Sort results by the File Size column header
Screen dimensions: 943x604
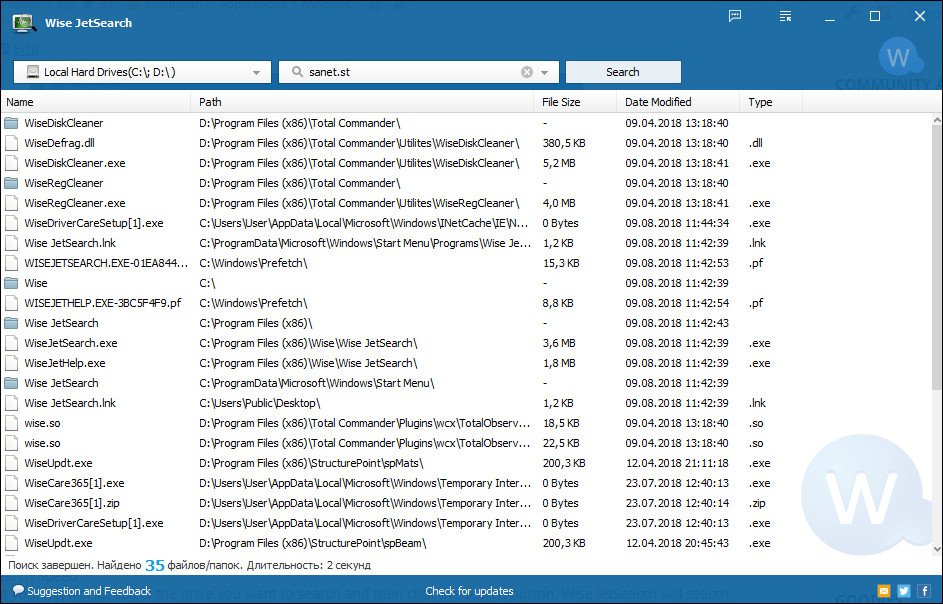[x=575, y=102]
